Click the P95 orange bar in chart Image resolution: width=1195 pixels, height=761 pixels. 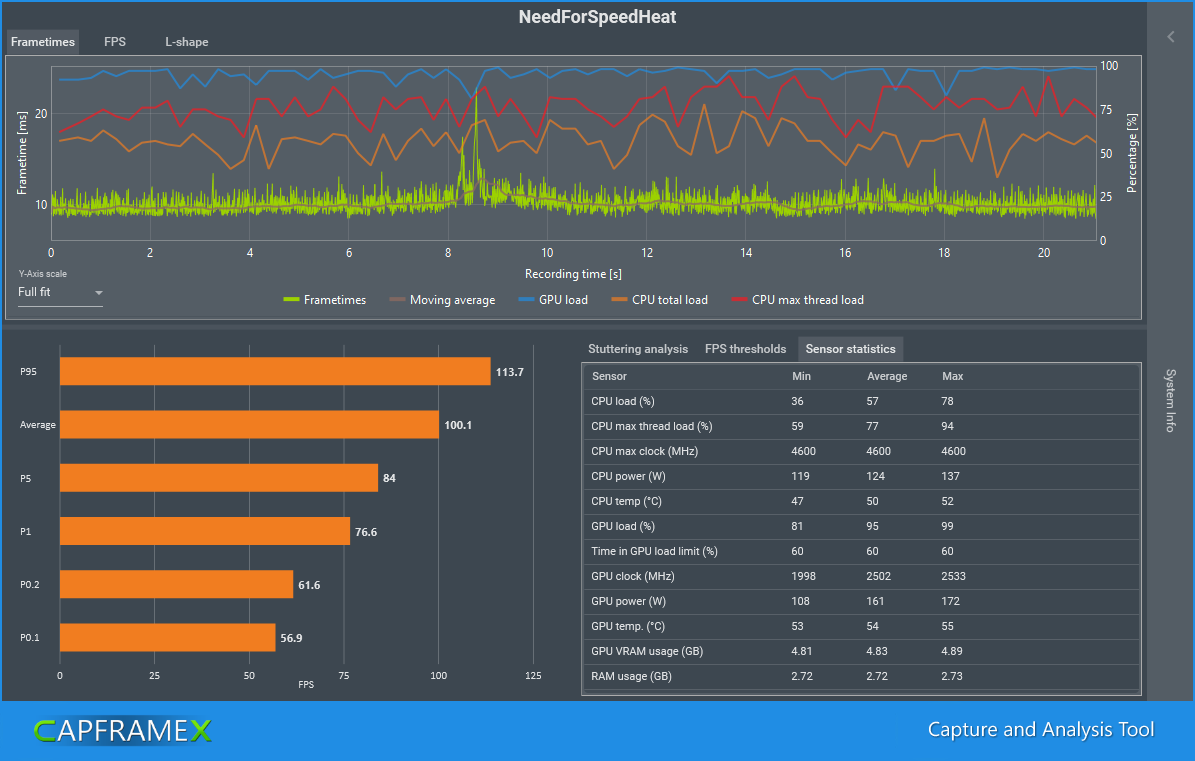point(275,371)
